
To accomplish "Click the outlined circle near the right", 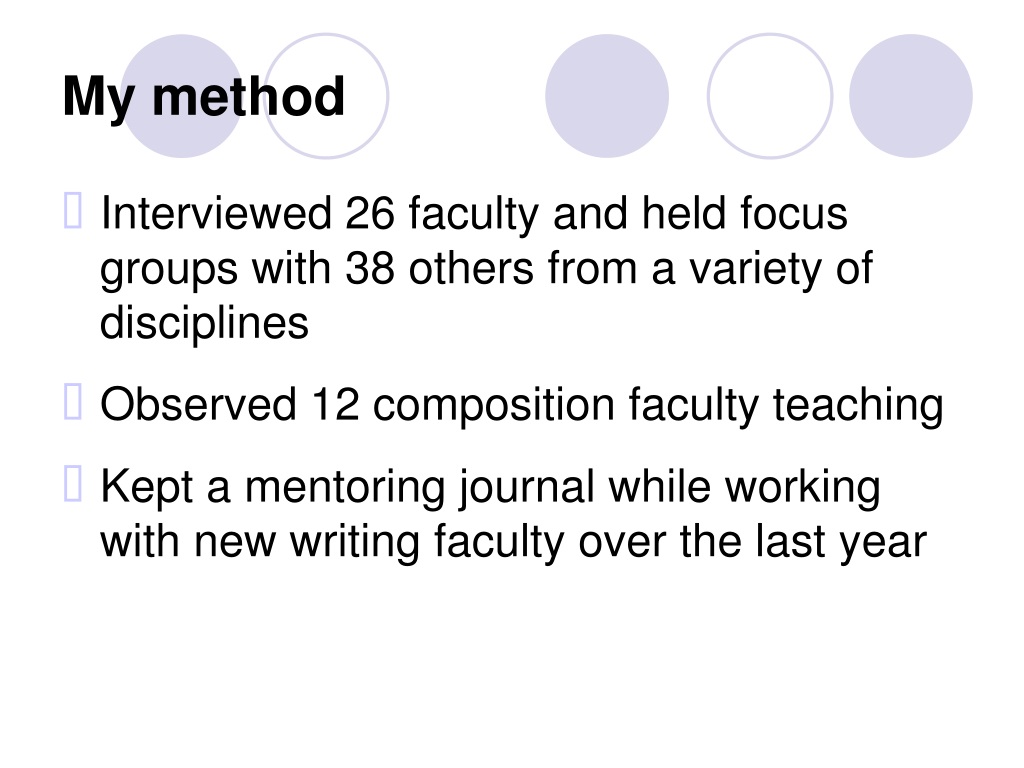I will [770, 96].
